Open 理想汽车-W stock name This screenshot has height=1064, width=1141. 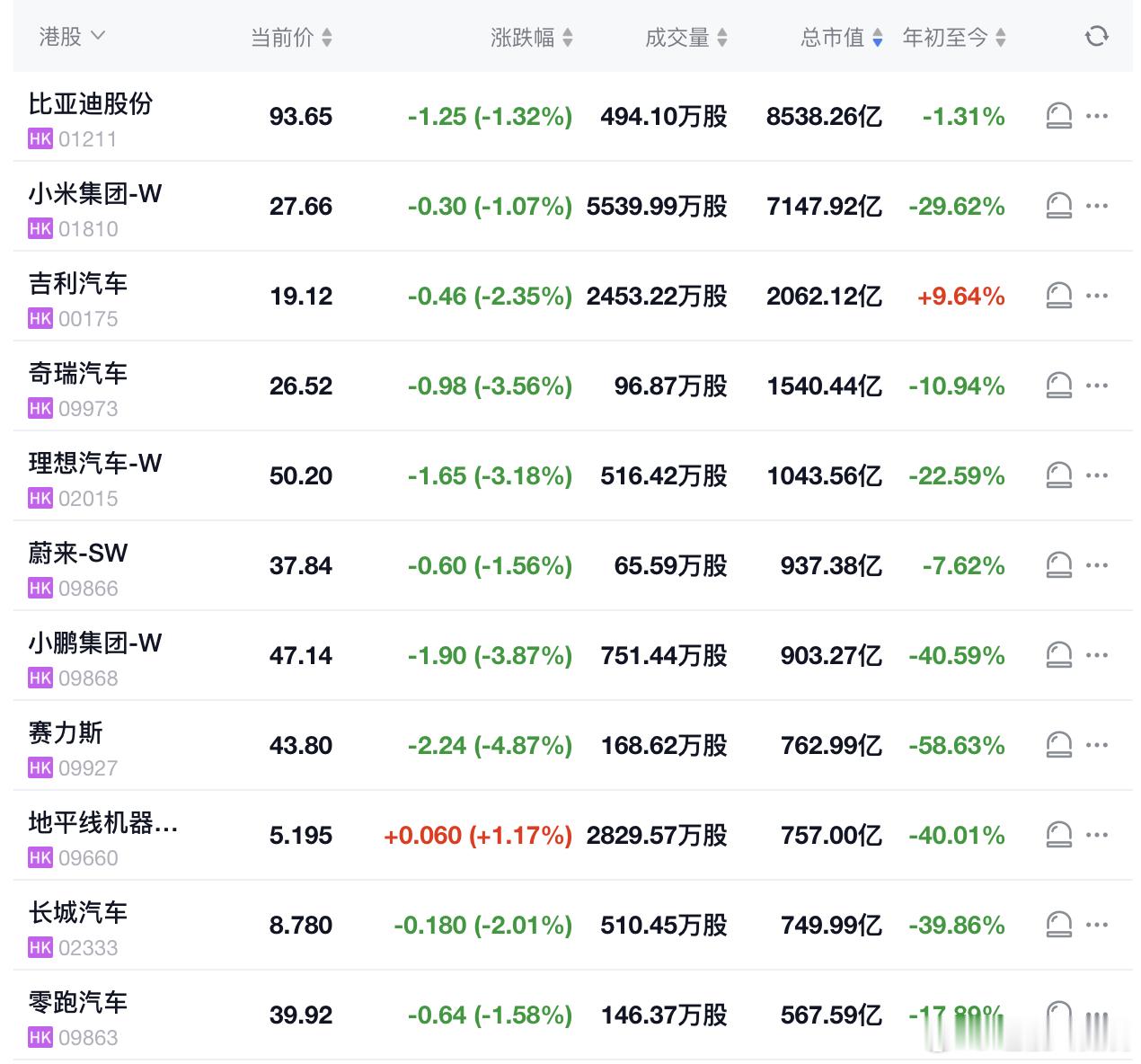coord(95,463)
